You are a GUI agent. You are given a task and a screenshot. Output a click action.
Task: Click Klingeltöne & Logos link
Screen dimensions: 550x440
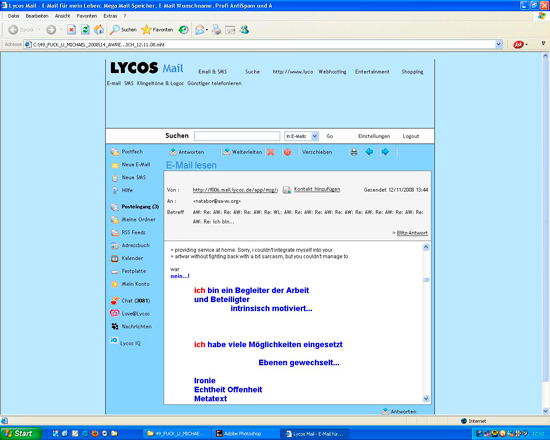coord(160,83)
